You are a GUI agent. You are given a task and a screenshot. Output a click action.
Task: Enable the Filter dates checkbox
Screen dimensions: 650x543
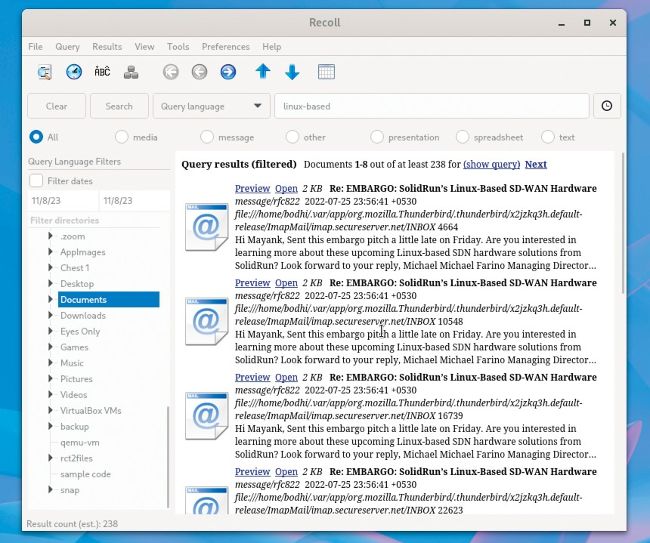point(37,181)
